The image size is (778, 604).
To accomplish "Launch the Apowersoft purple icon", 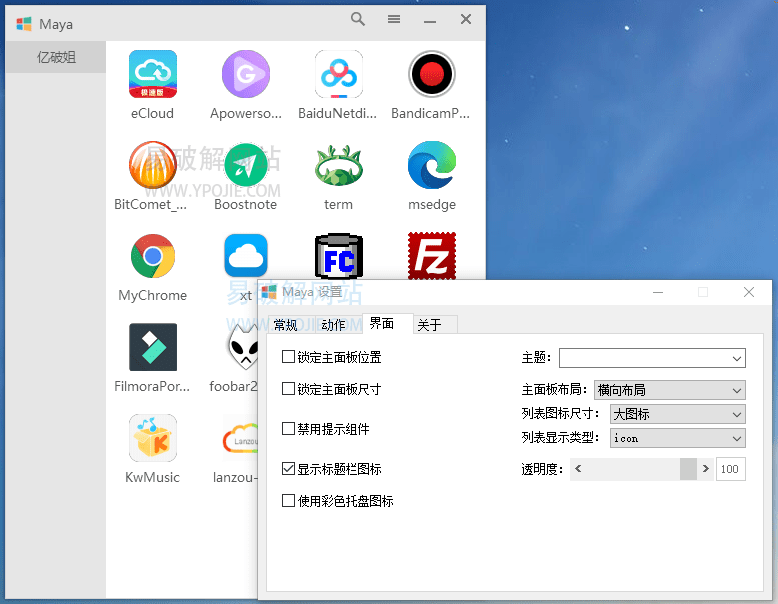I will point(246,74).
